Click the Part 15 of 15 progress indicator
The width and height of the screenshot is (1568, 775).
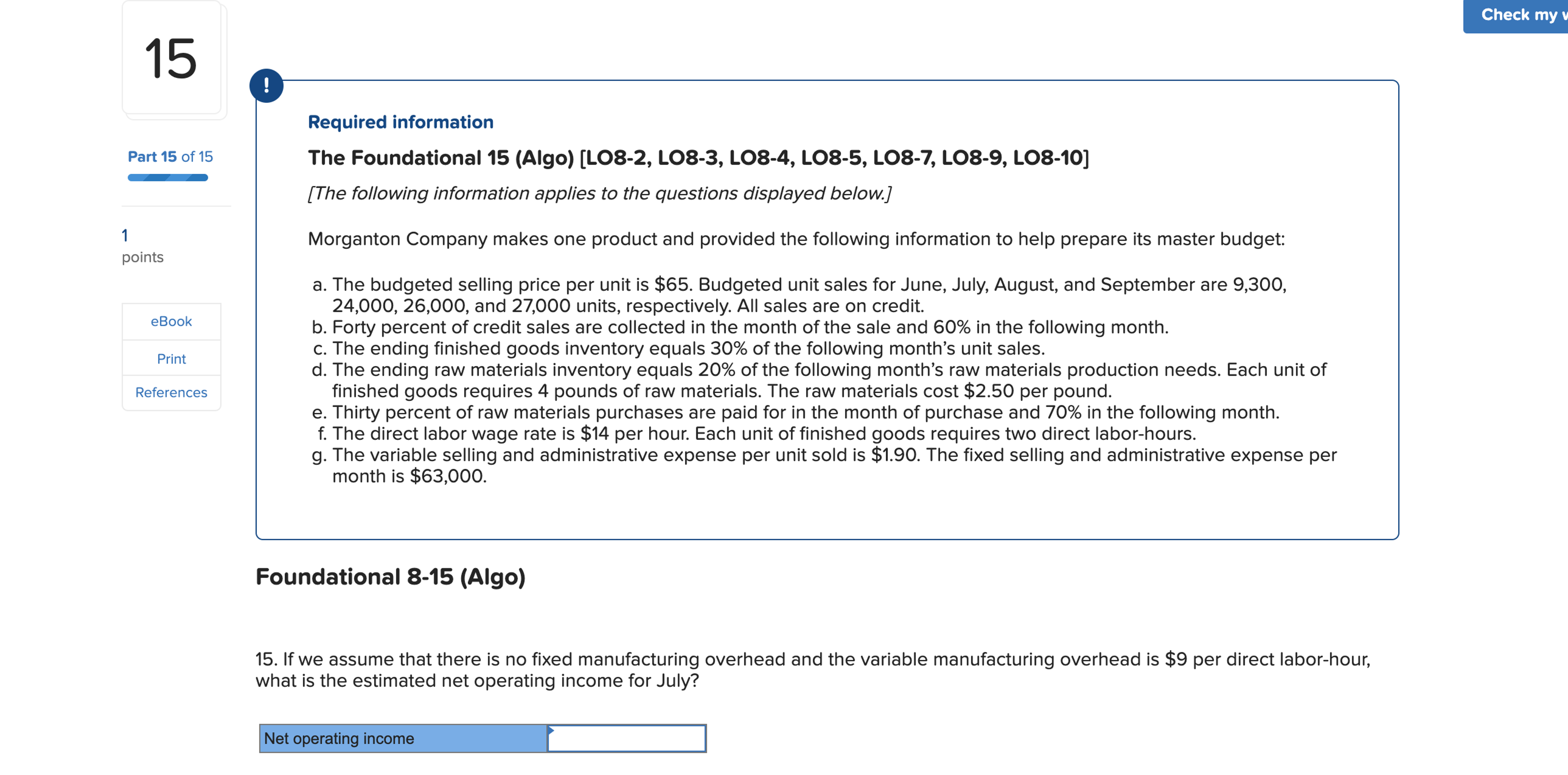(x=169, y=156)
